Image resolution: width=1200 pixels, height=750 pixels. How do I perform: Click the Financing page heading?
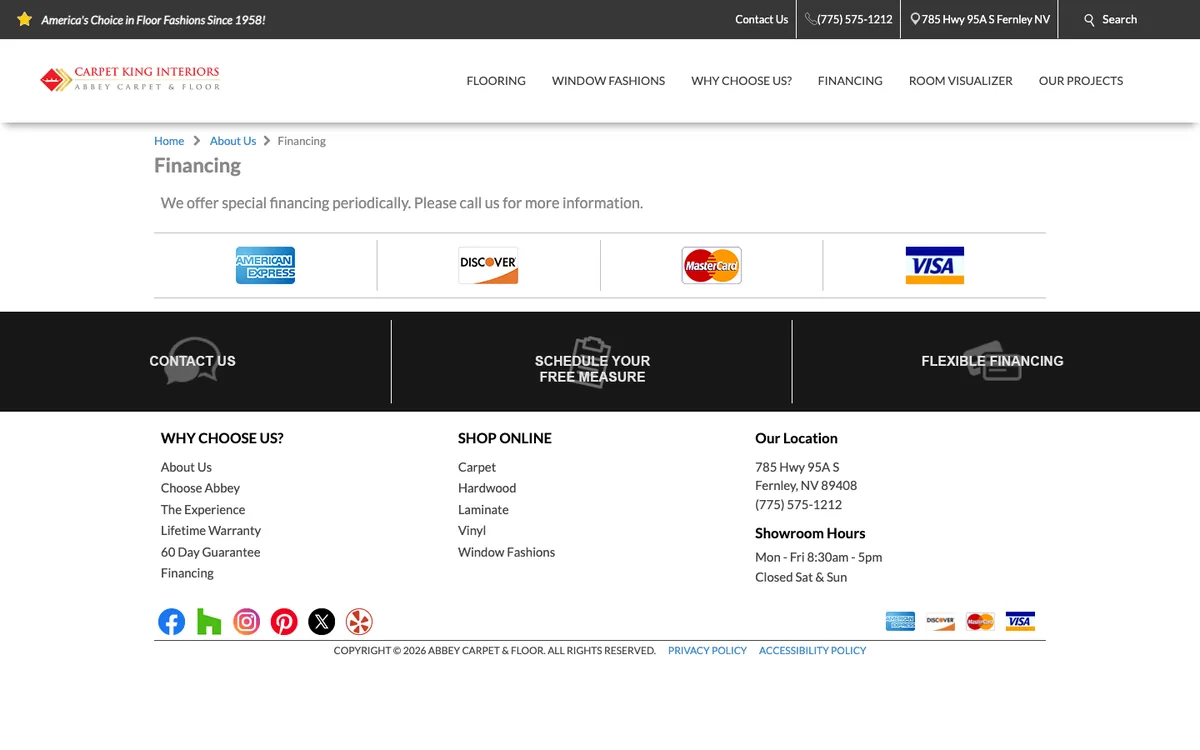[x=197, y=166]
